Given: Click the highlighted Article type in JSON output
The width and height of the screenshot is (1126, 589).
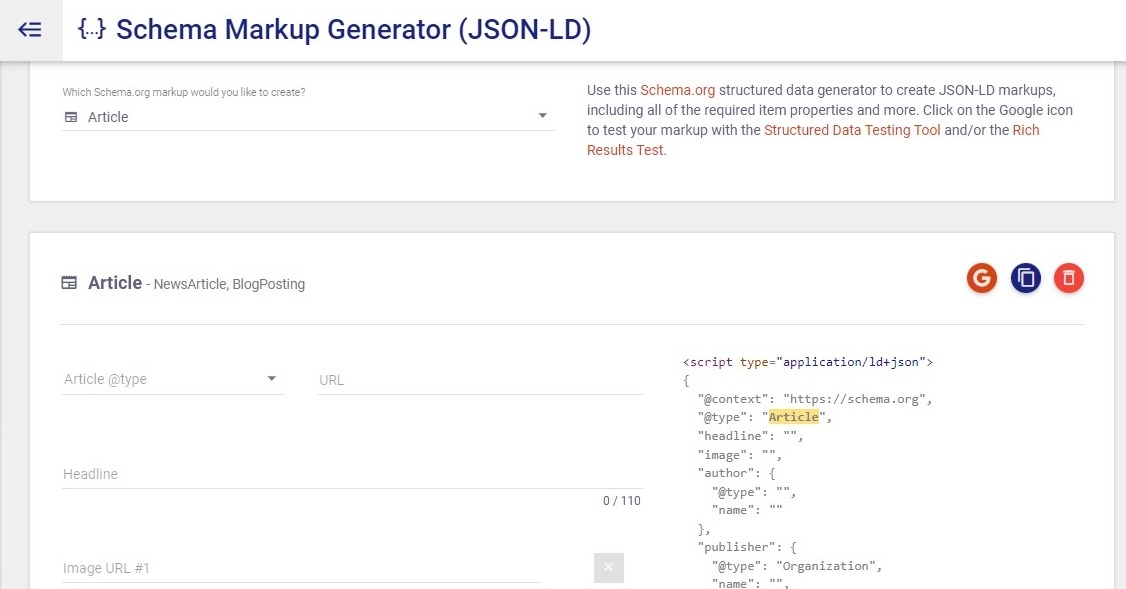Looking at the screenshot, I should (794, 417).
